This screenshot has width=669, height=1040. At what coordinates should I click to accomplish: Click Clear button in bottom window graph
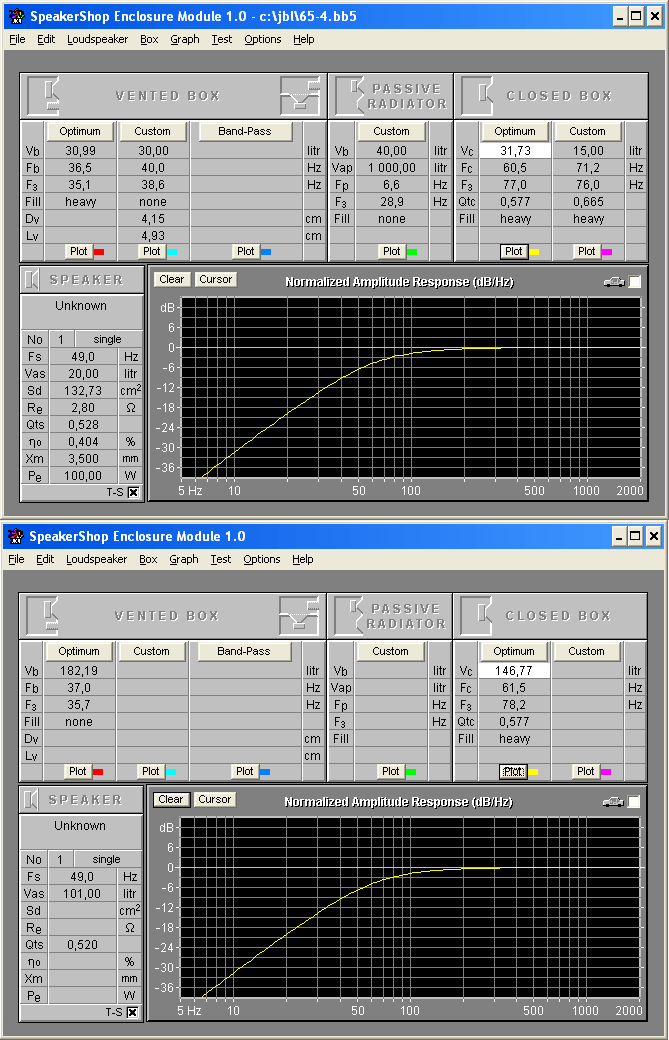tap(170, 799)
